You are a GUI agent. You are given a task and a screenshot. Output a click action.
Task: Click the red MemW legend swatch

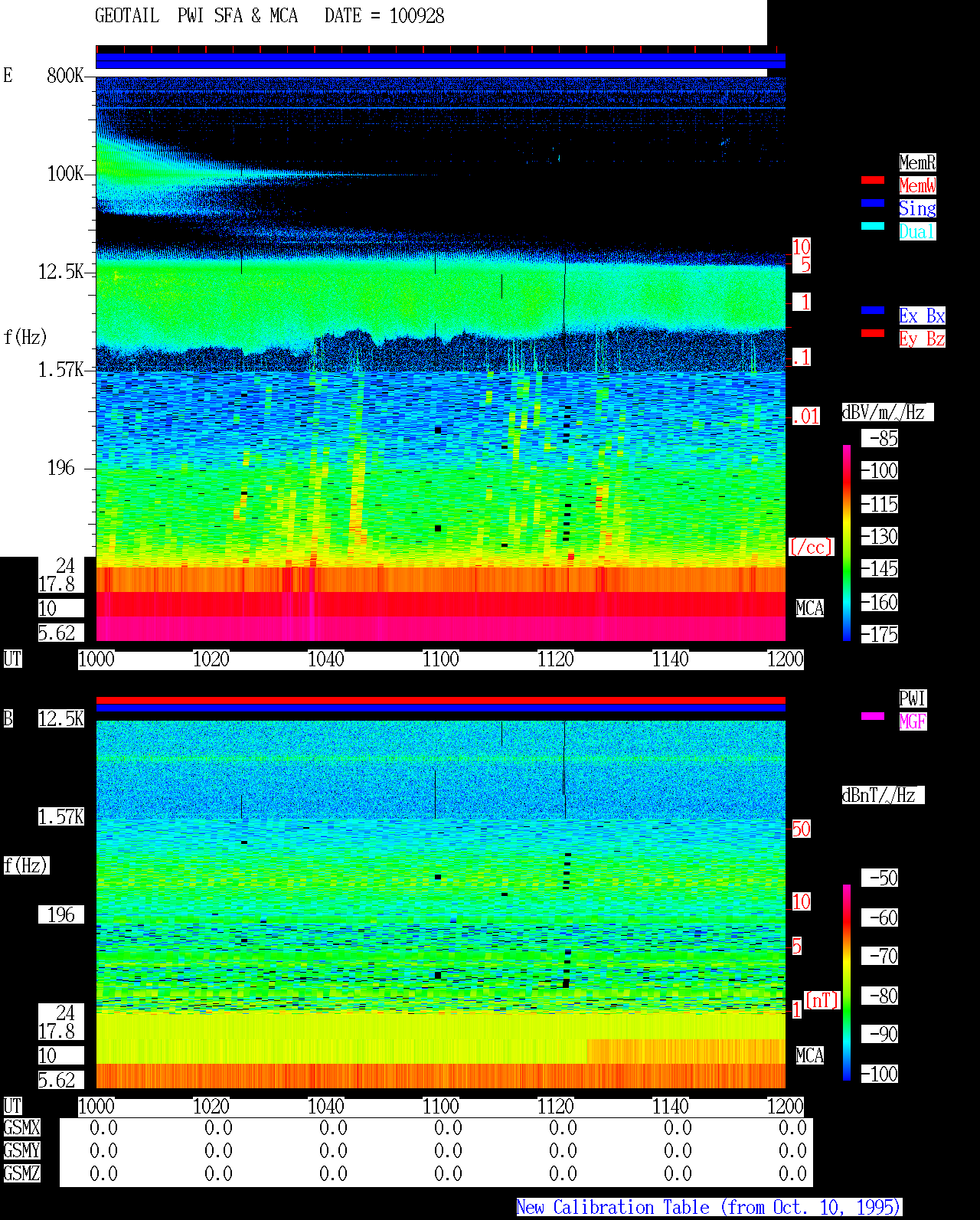(873, 180)
